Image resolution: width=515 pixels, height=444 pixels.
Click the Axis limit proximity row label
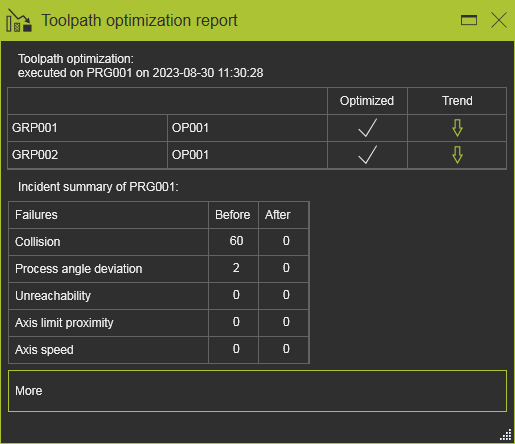click(64, 323)
